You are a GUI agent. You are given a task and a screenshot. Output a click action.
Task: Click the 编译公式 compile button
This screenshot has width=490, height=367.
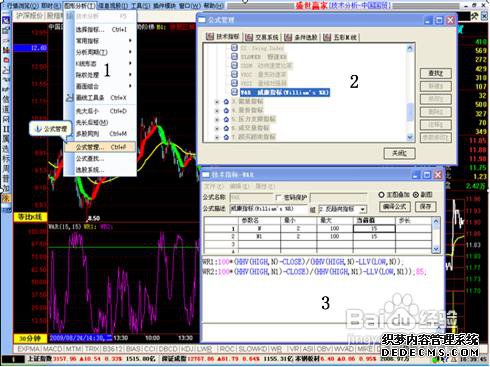(395, 207)
